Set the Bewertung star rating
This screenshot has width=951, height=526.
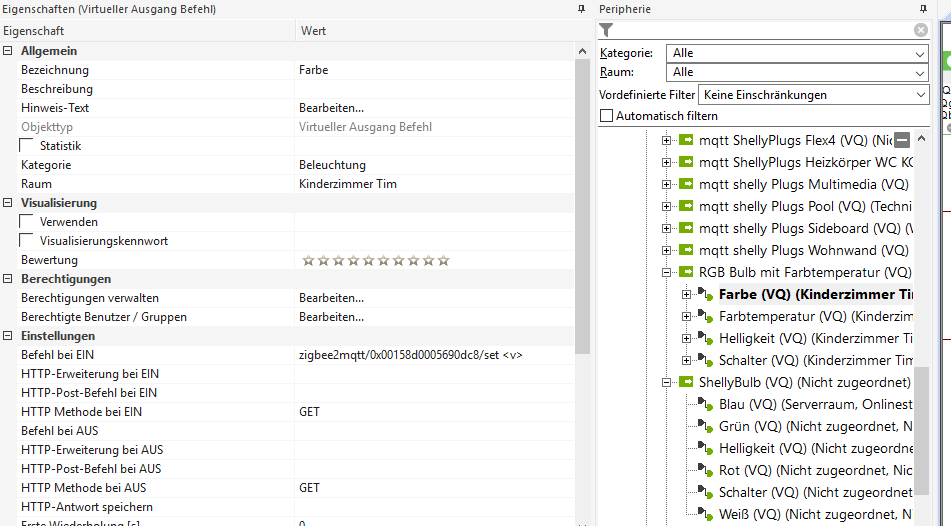(375, 261)
